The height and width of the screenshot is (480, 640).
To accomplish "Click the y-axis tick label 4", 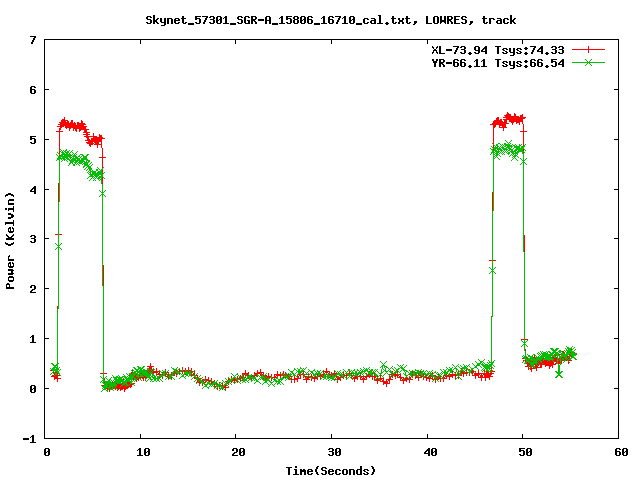I will (x=33, y=190).
